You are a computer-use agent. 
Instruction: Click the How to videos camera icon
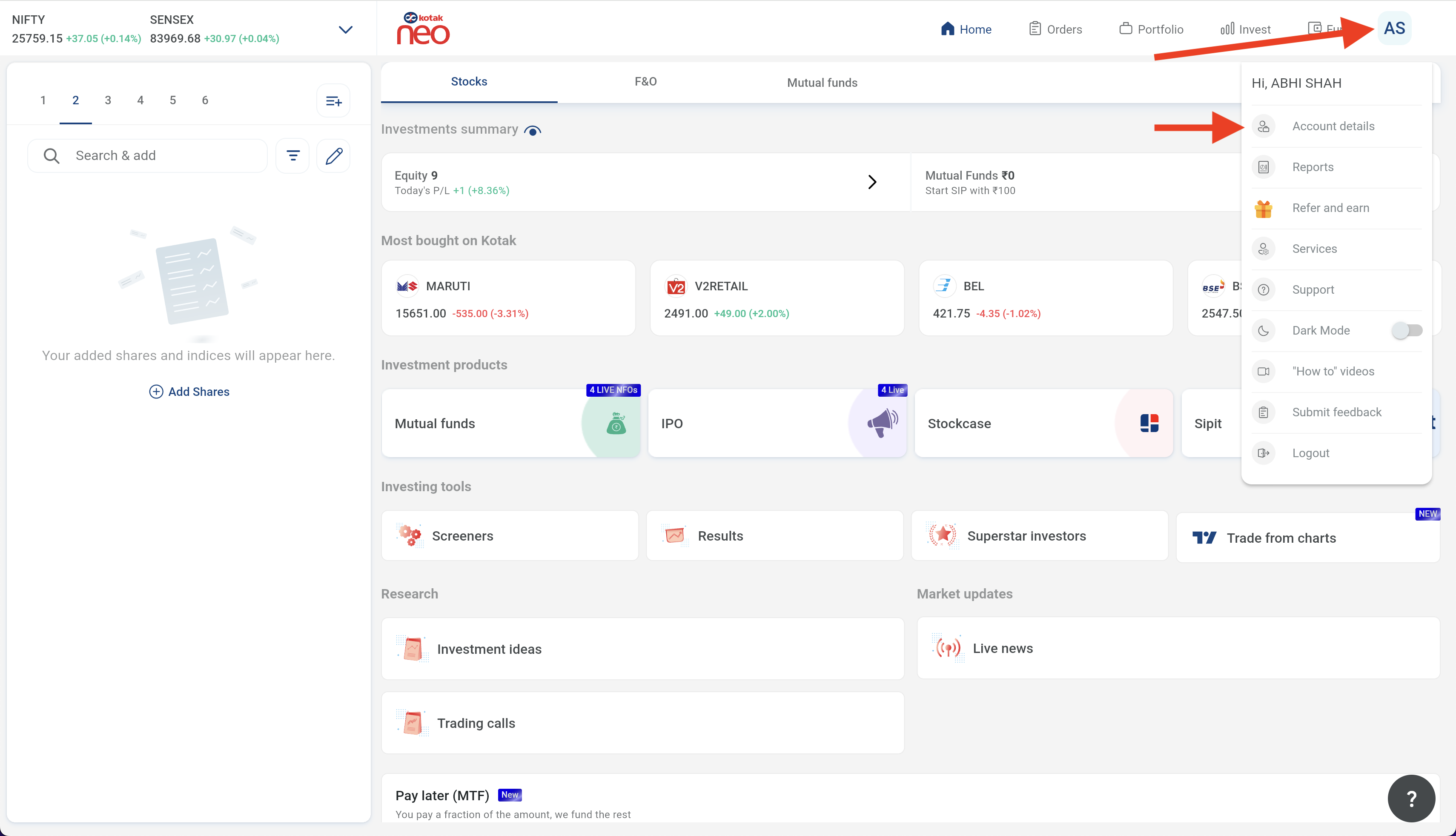(x=1263, y=372)
